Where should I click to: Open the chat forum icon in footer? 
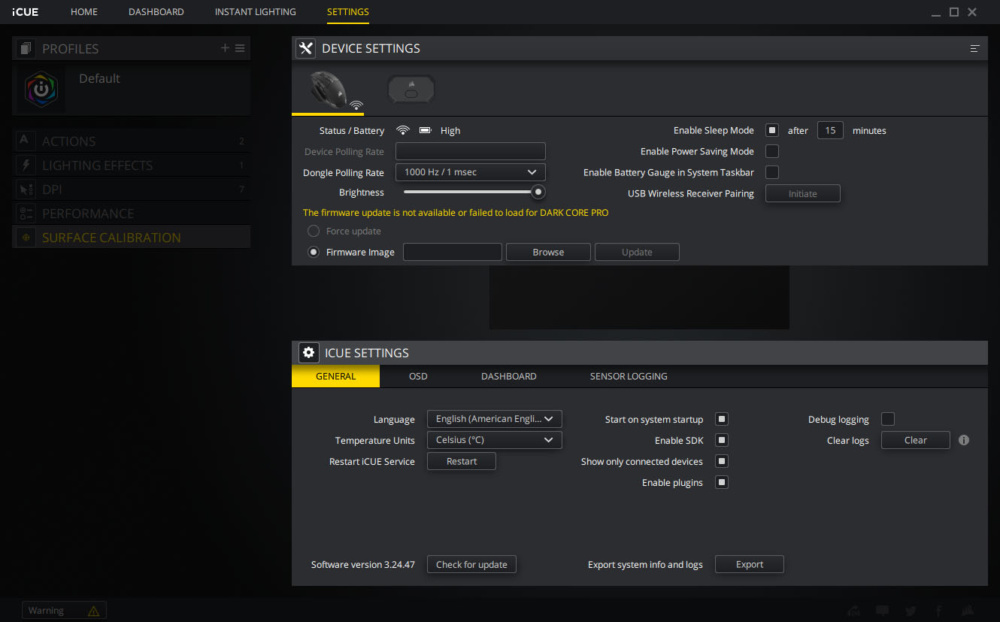883,611
